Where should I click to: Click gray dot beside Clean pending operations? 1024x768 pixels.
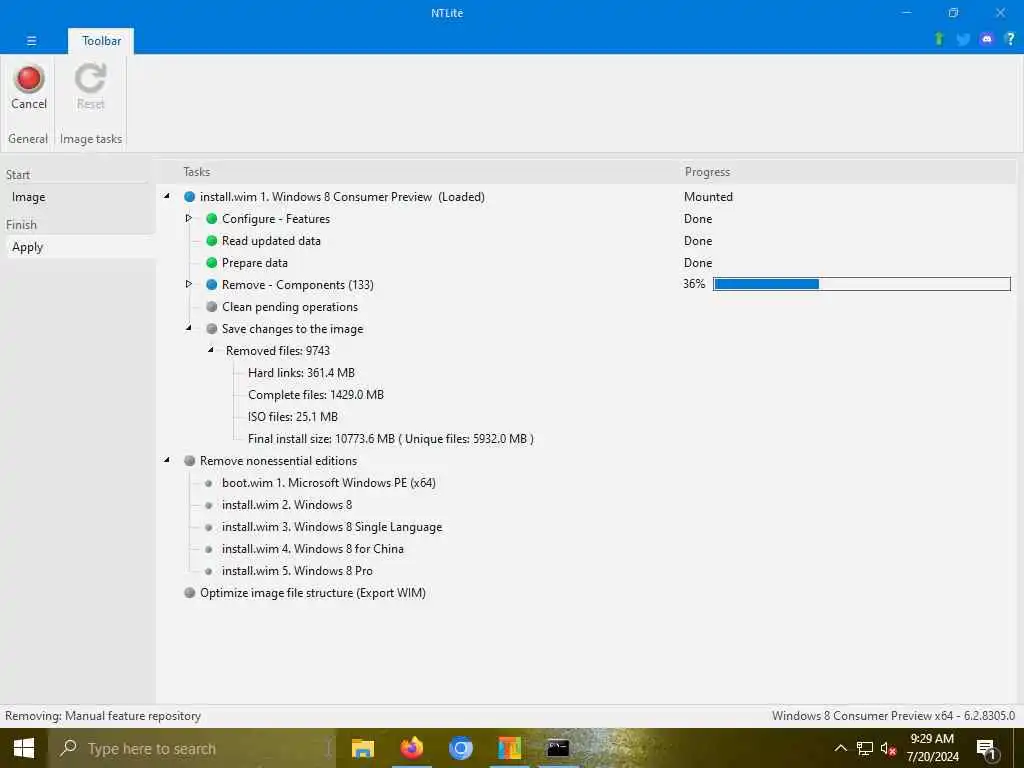point(212,307)
